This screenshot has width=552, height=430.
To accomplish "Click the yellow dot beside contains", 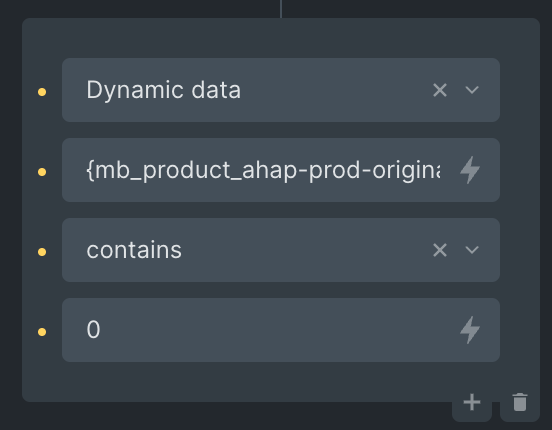I will [42, 252].
